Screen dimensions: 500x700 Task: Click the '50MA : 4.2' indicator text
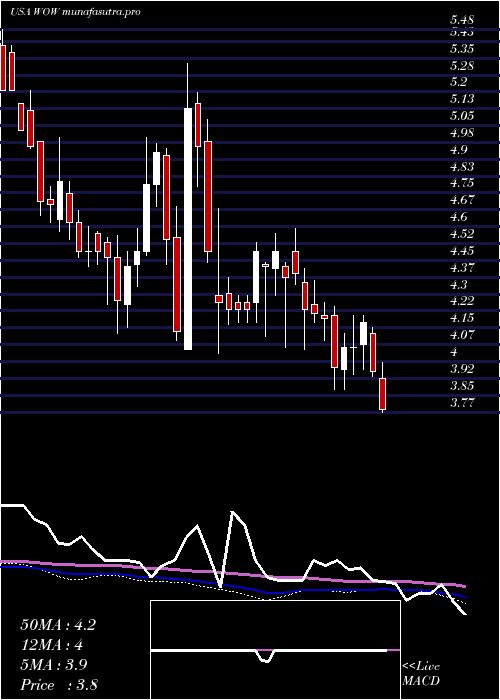tap(58, 625)
